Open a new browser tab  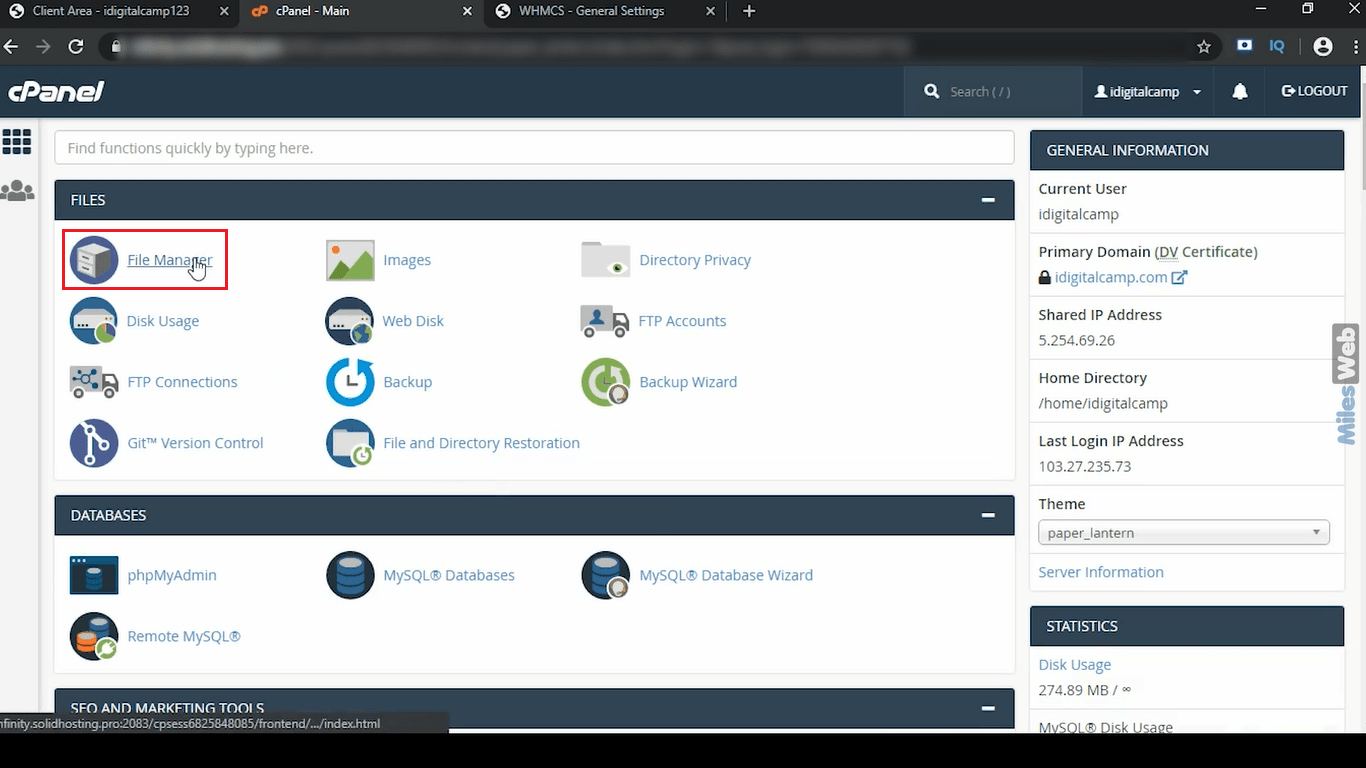tap(749, 11)
